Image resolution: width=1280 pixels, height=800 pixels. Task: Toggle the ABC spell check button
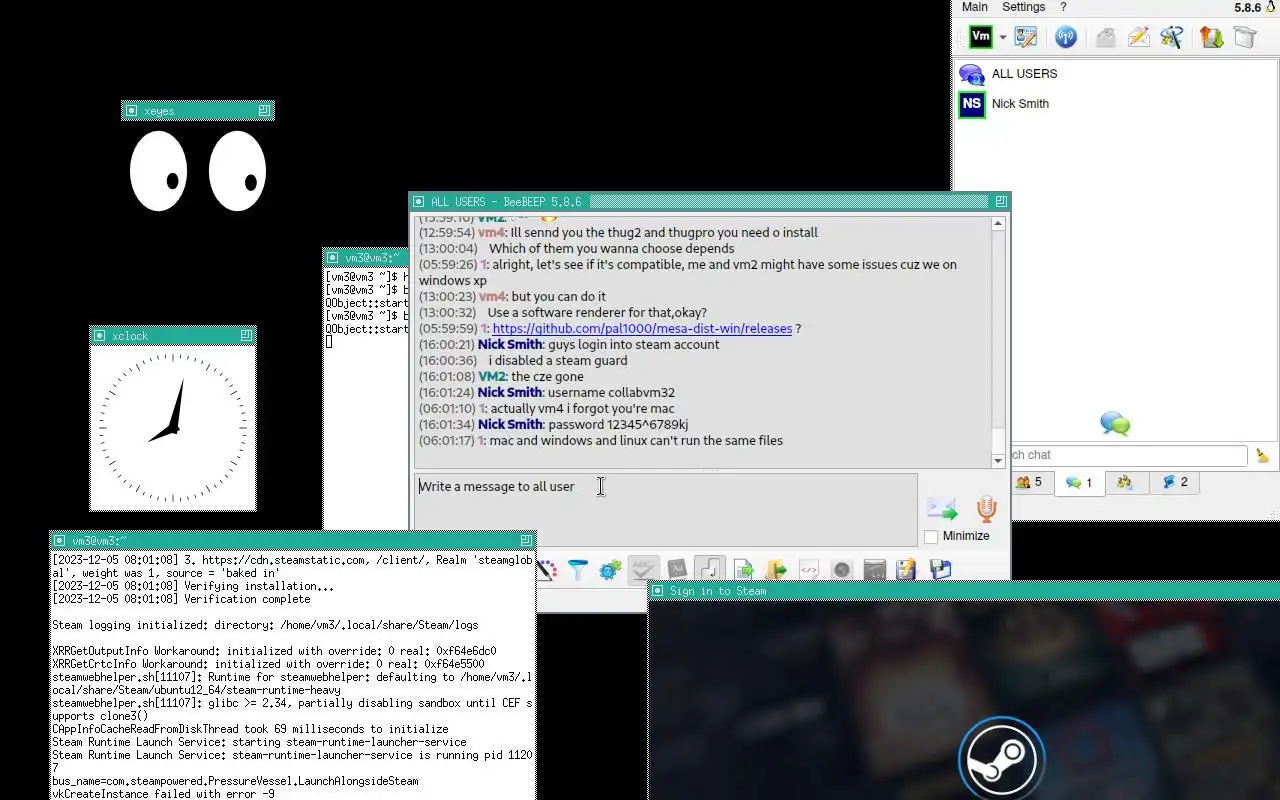[x=644, y=570]
